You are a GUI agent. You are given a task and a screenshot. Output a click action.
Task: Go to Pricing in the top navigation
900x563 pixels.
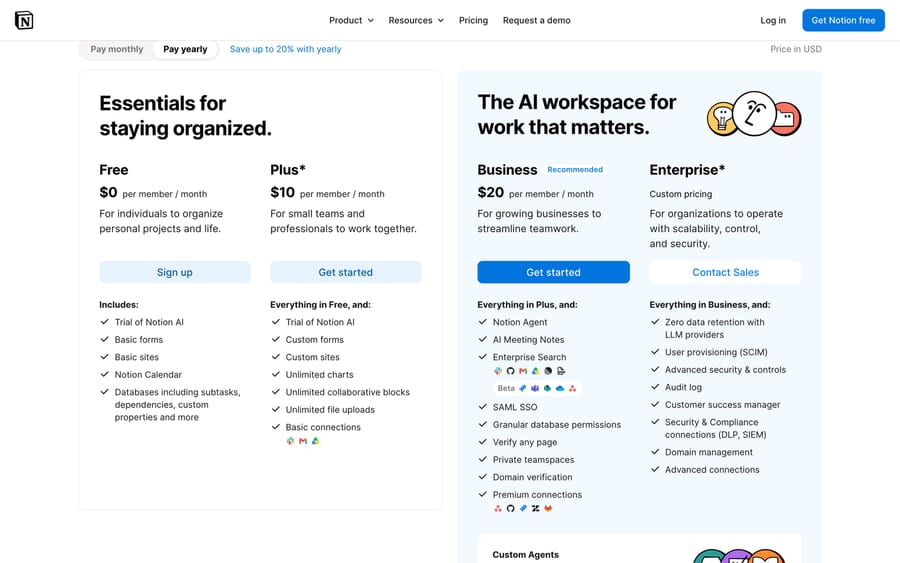pyautogui.click(x=473, y=20)
